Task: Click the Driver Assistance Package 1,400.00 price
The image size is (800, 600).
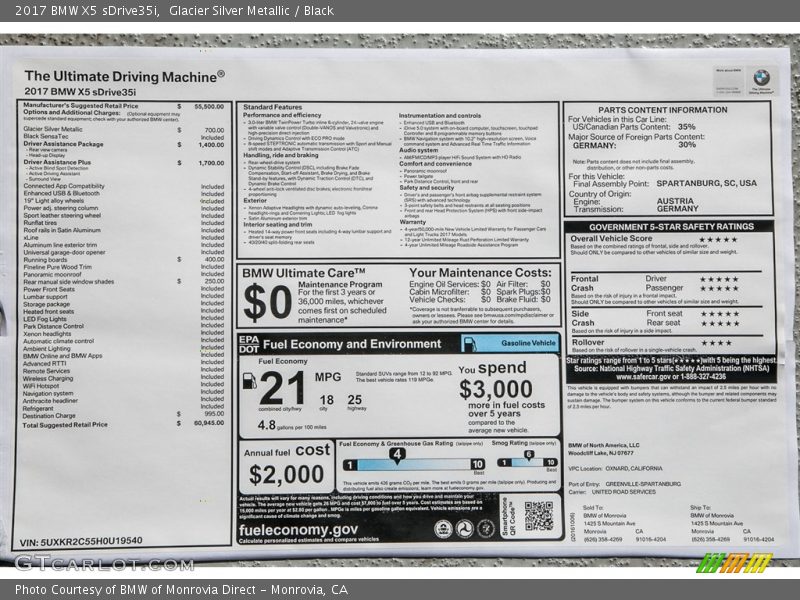Action: (x=211, y=145)
